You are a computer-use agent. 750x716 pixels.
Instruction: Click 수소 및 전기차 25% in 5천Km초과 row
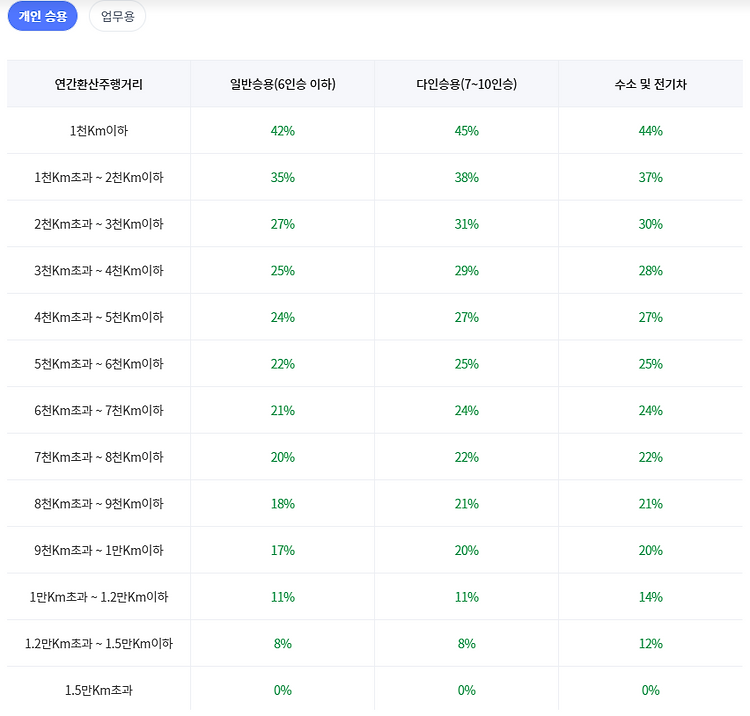(651, 364)
